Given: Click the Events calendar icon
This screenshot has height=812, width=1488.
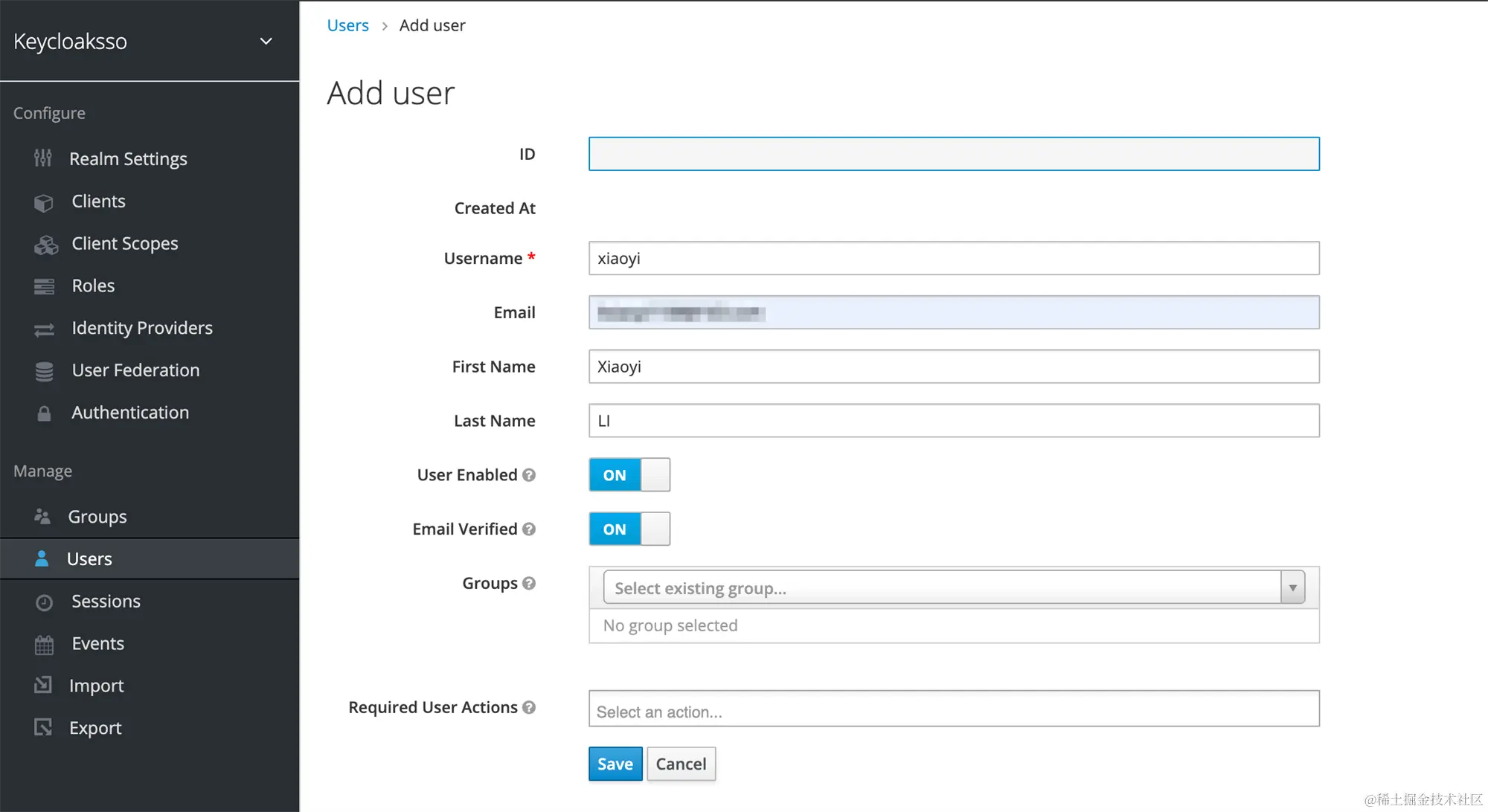Looking at the screenshot, I should pos(44,645).
